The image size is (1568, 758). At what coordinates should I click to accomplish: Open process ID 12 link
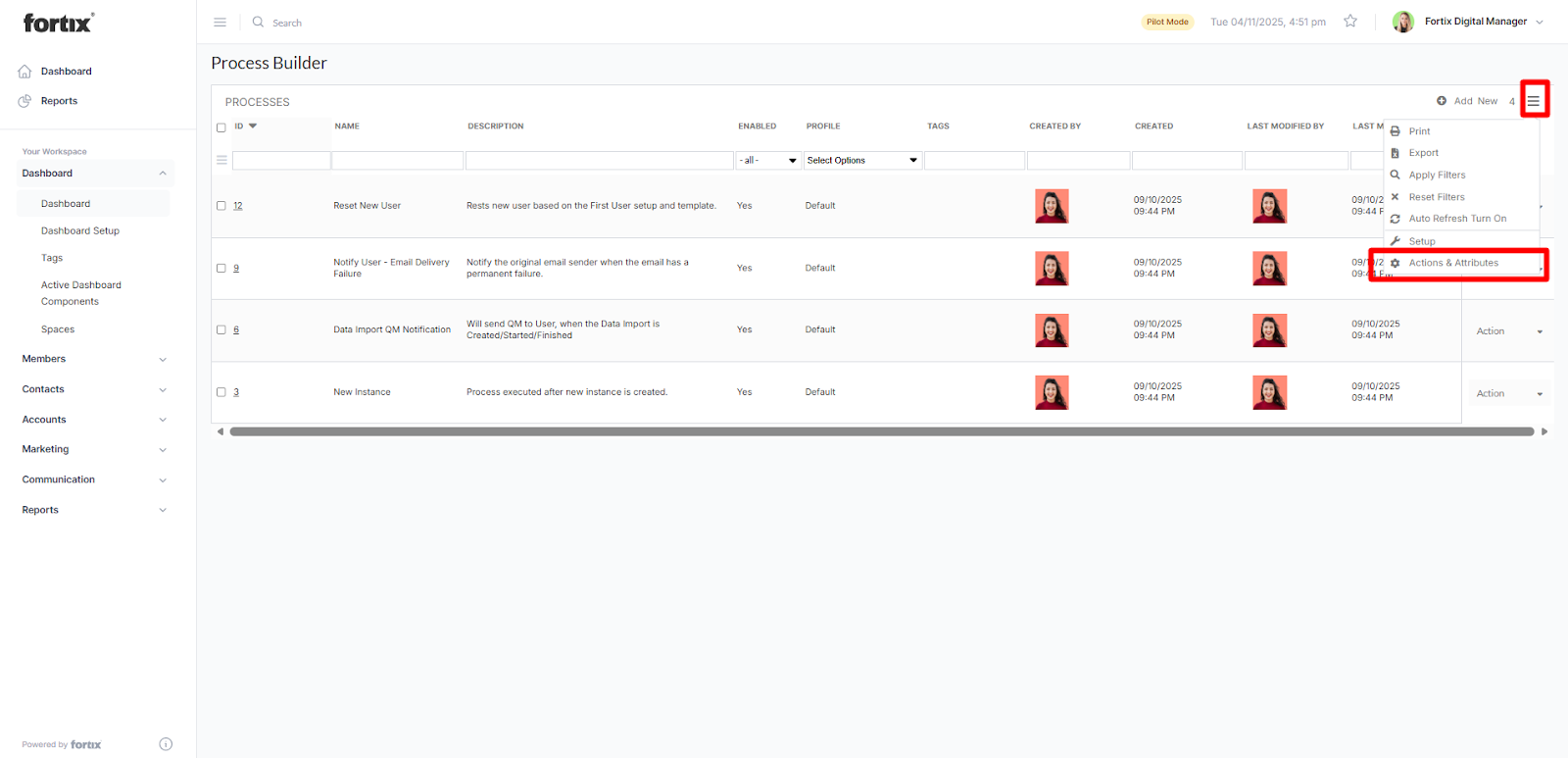(x=238, y=206)
